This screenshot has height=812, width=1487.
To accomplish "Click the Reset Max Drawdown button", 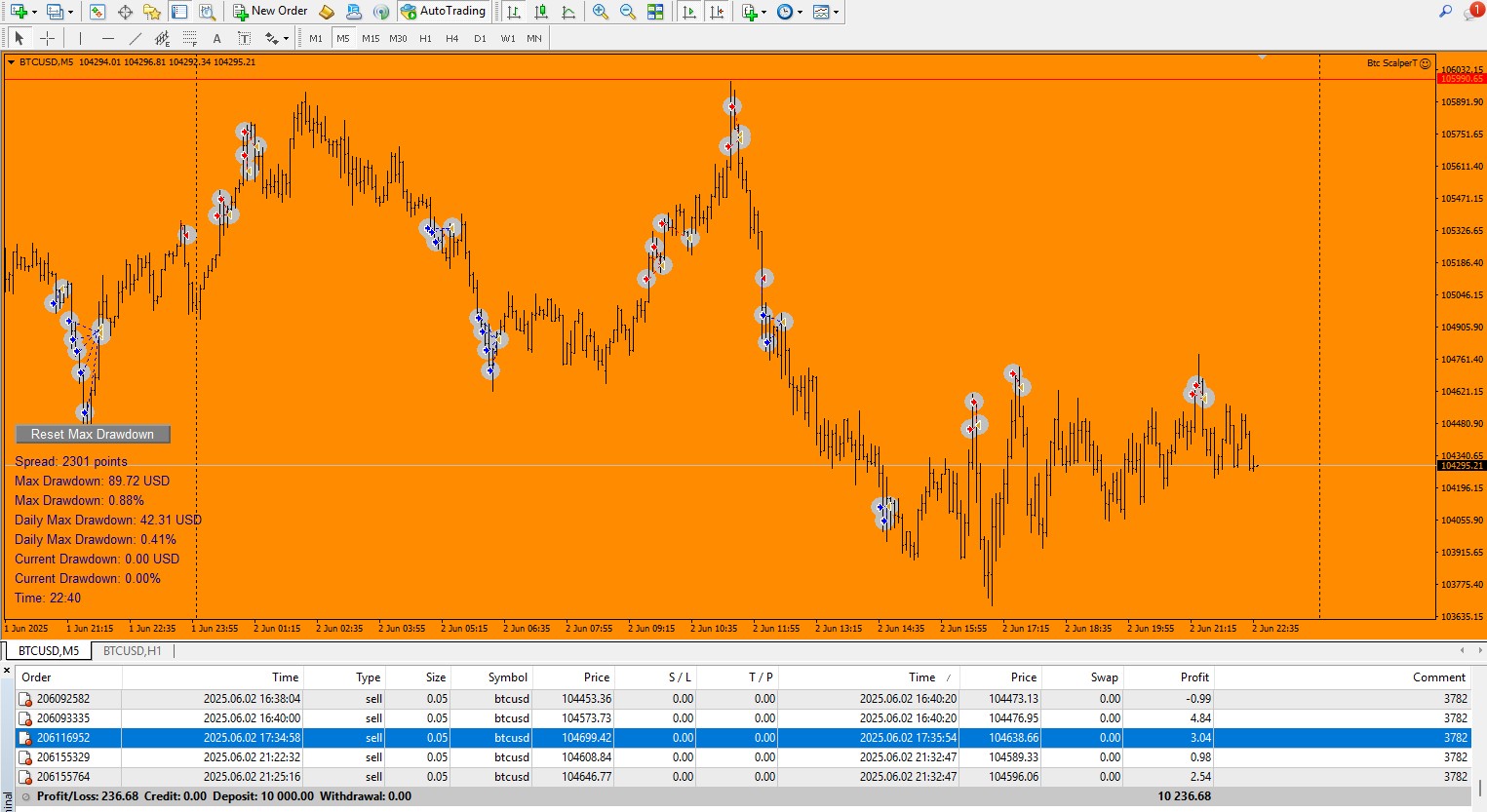I will (x=93, y=435).
